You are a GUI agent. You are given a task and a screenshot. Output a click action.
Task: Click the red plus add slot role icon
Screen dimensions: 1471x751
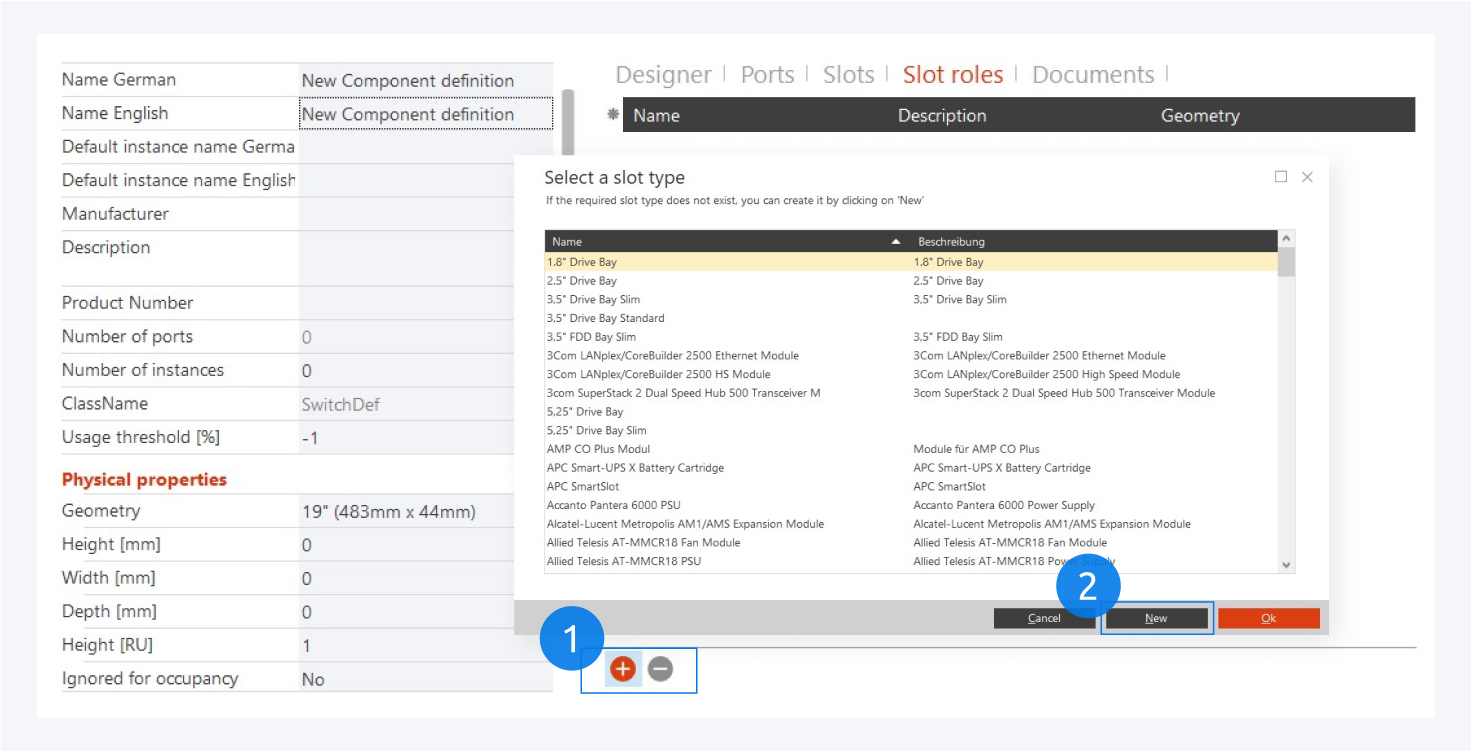tap(623, 669)
